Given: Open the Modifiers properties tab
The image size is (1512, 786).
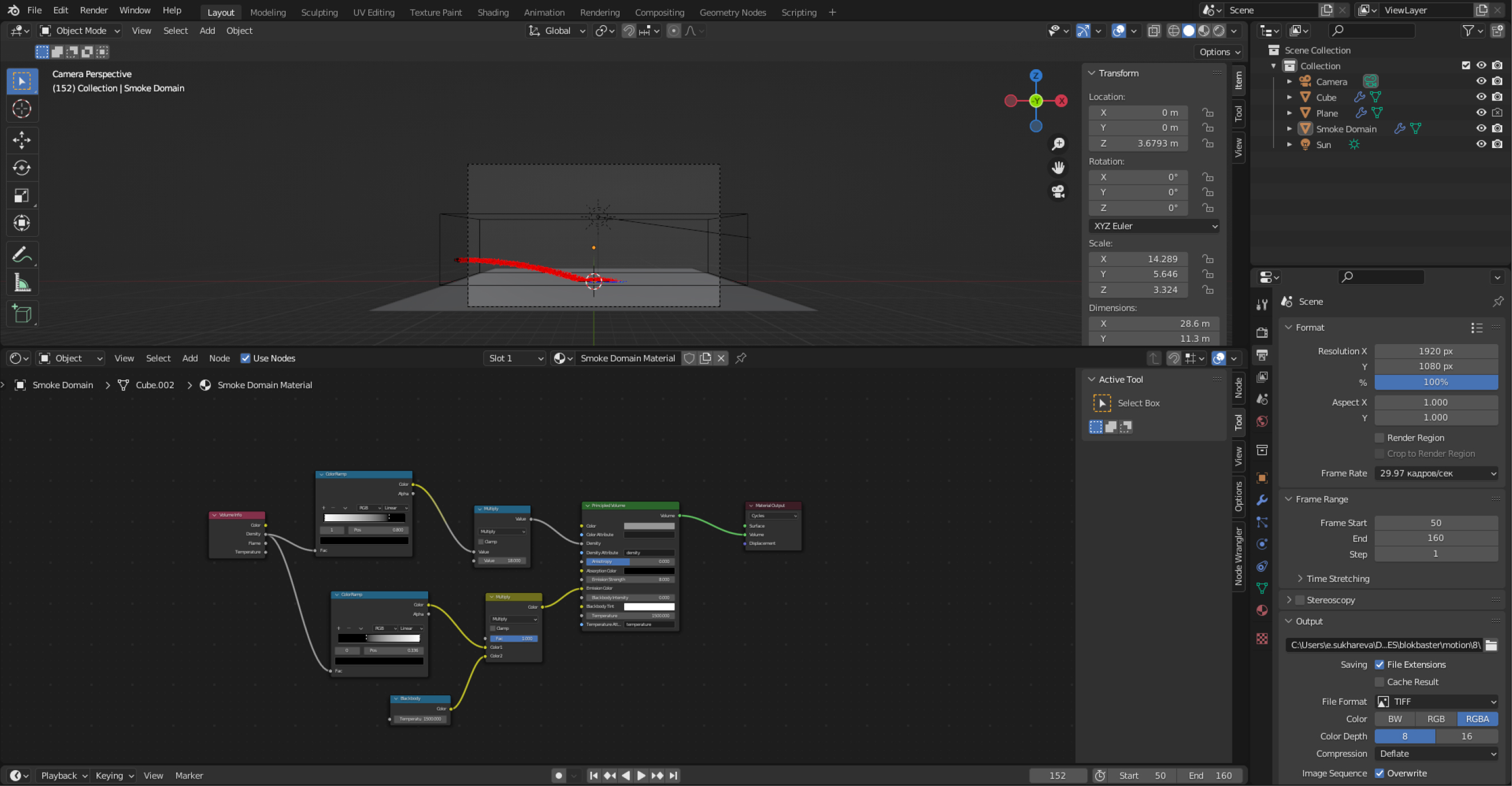Looking at the screenshot, I should point(1262,500).
